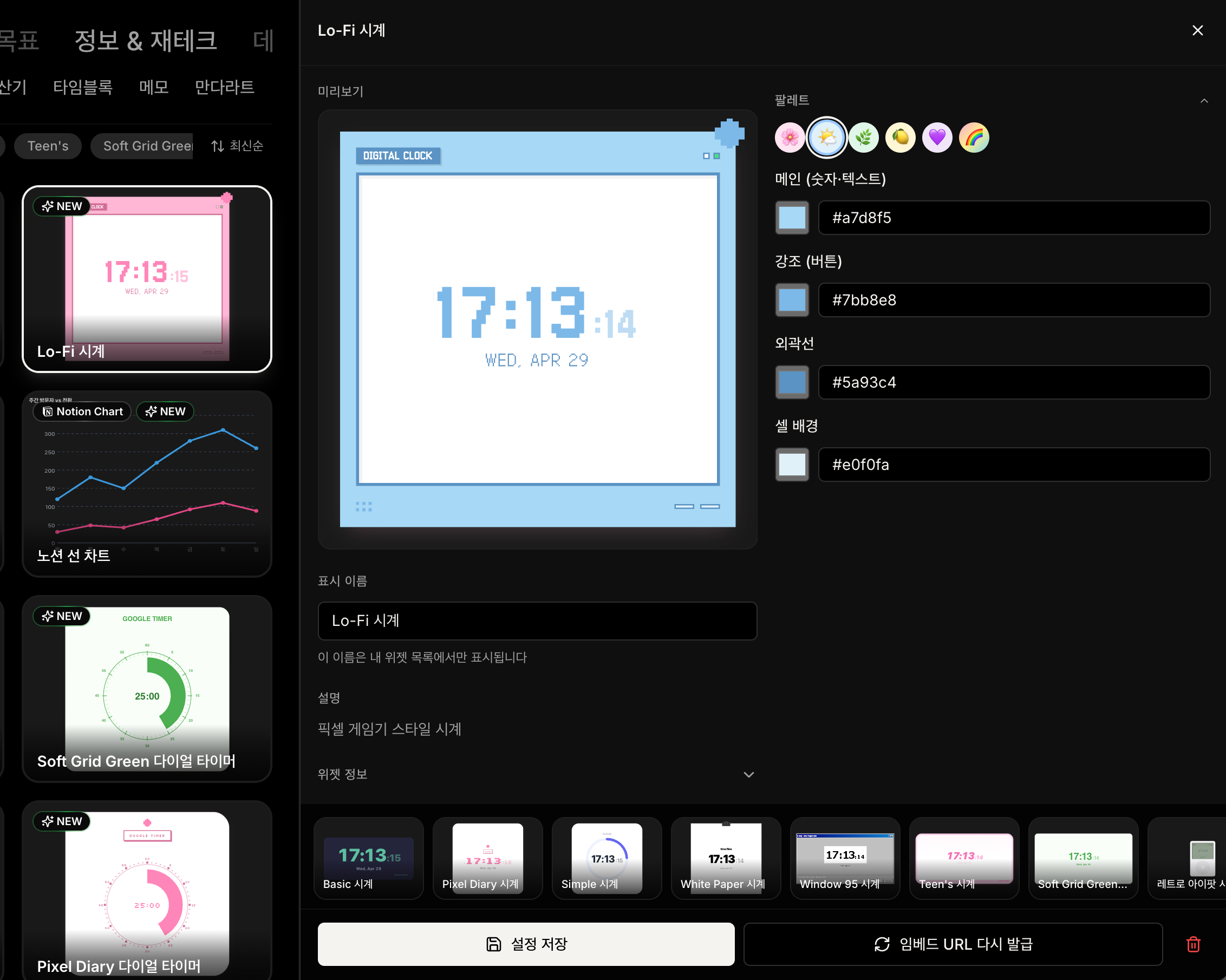Edit the 표시 이름 text field
Image resolution: width=1226 pixels, height=980 pixels.
(x=537, y=620)
